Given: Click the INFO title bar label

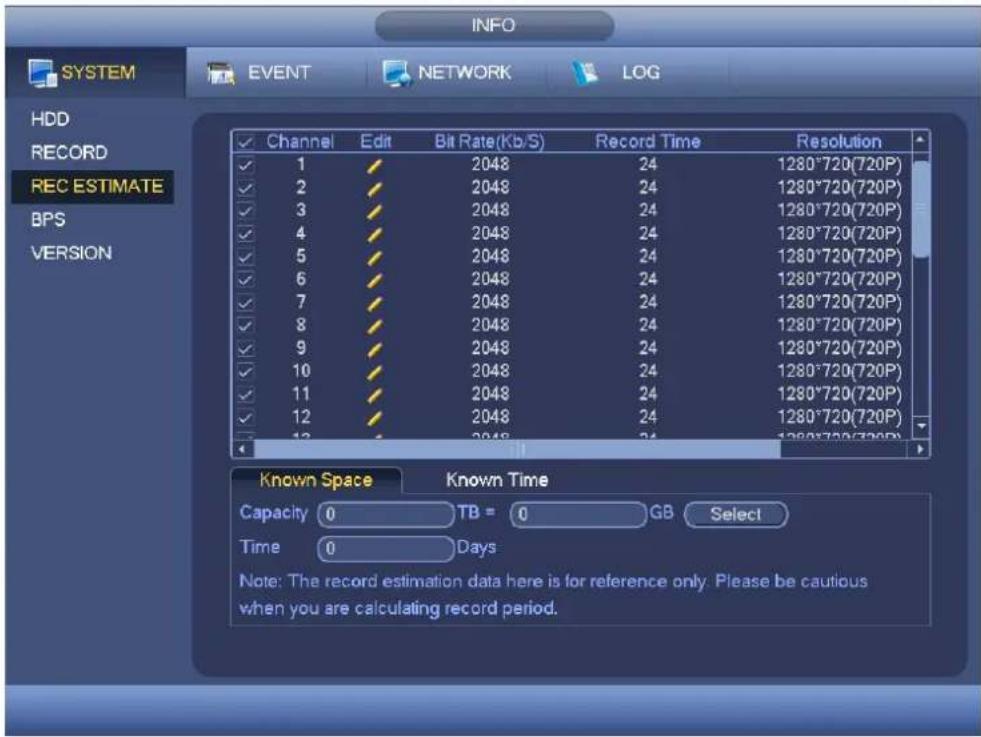Looking at the screenshot, I should (494, 26).
